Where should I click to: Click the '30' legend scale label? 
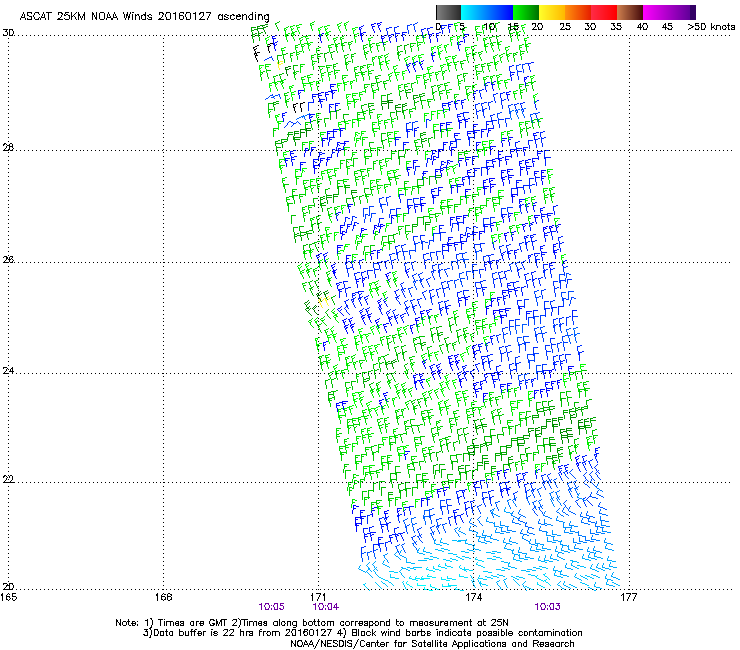click(590, 27)
